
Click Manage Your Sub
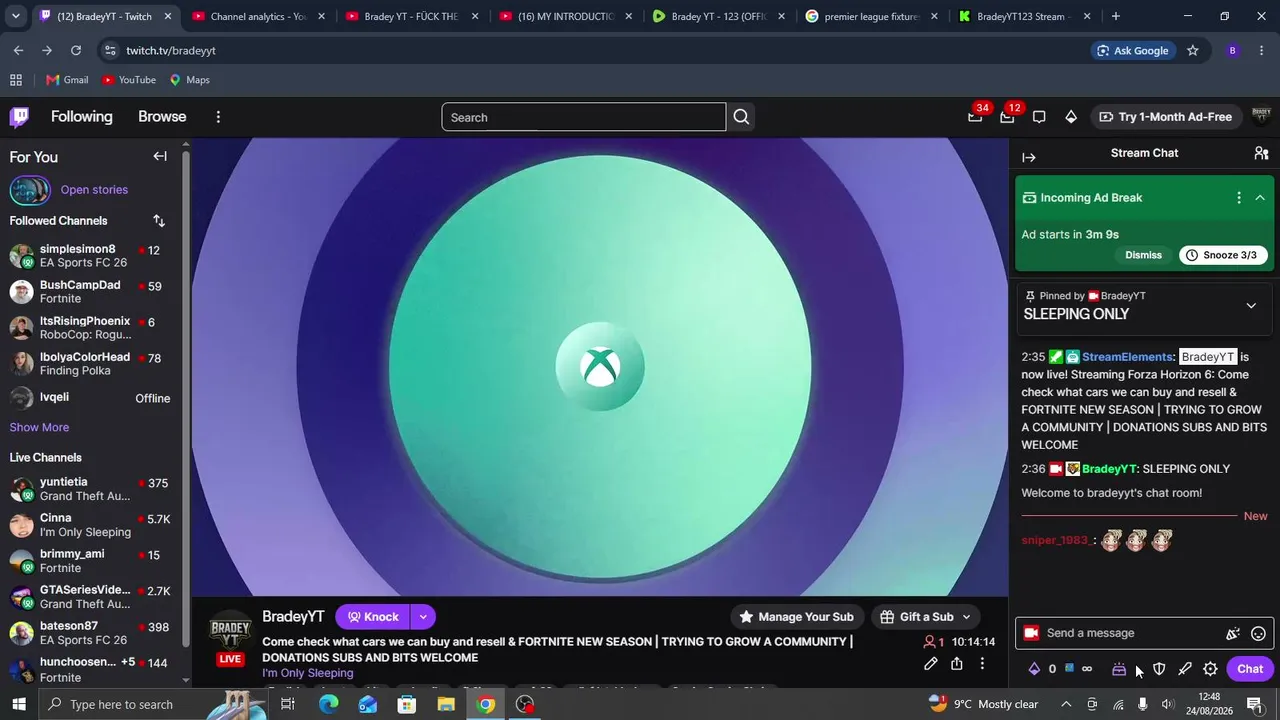pos(796,617)
